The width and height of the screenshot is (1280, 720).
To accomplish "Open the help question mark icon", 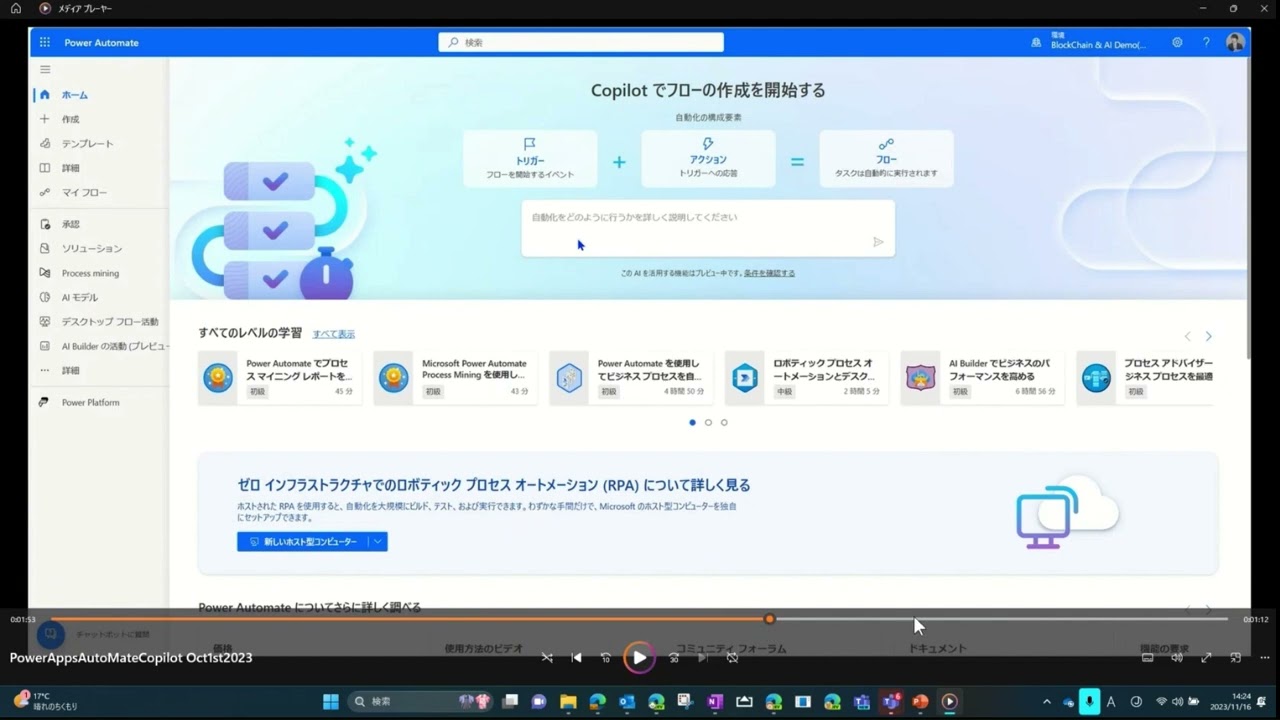I will [1206, 42].
